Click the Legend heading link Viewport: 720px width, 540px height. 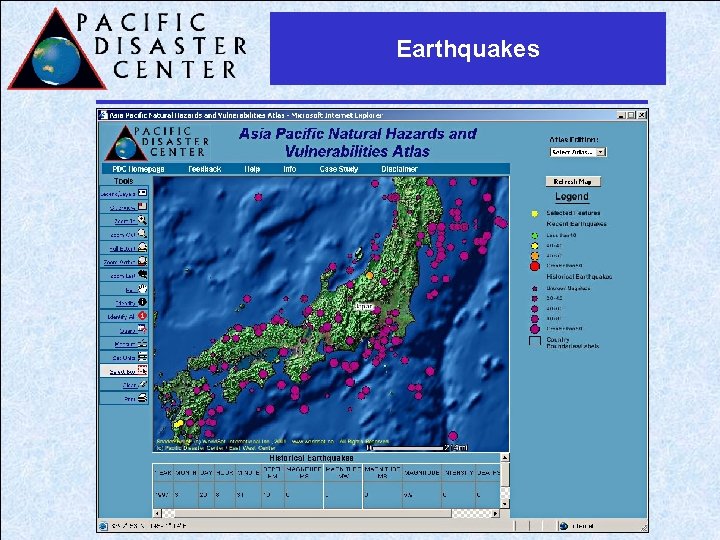tap(572, 197)
